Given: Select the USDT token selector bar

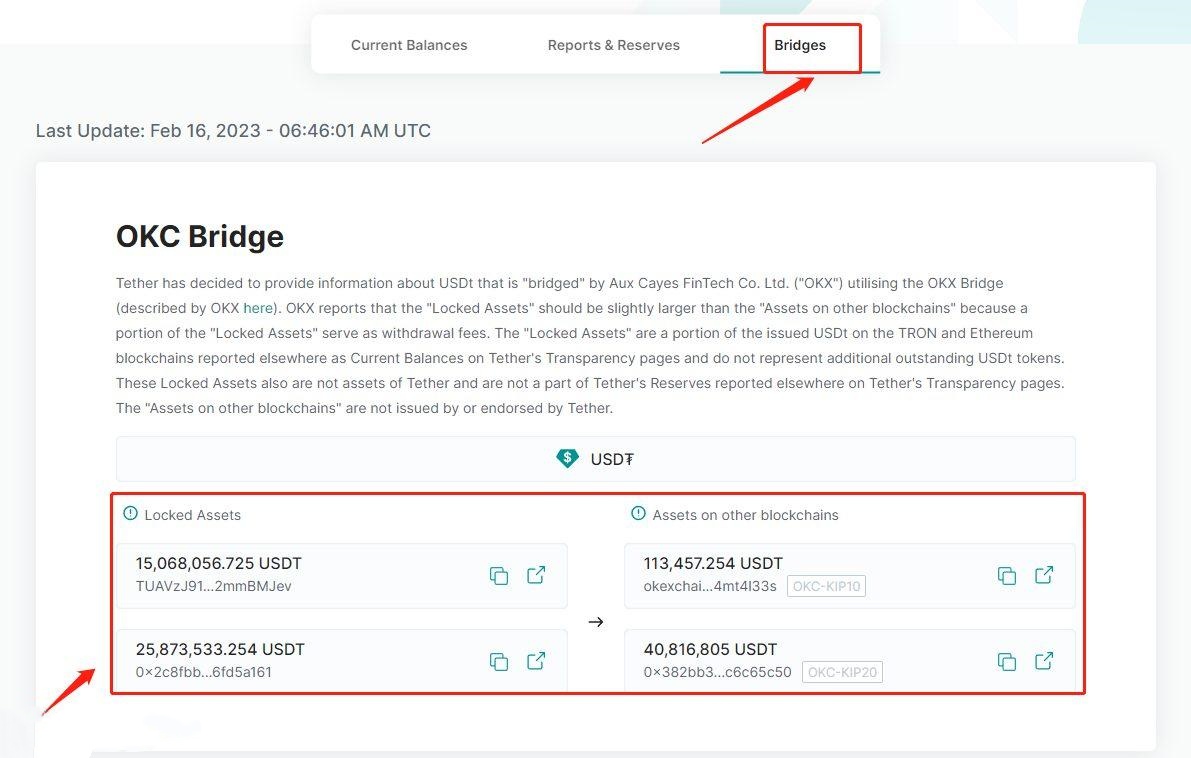Looking at the screenshot, I should tap(596, 459).
